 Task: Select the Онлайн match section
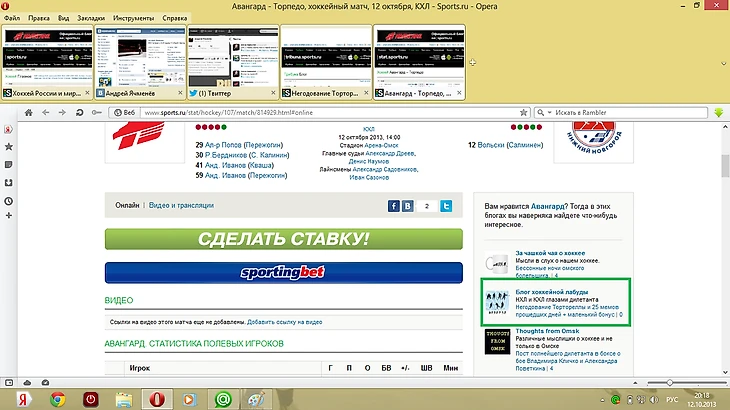[x=127, y=205]
